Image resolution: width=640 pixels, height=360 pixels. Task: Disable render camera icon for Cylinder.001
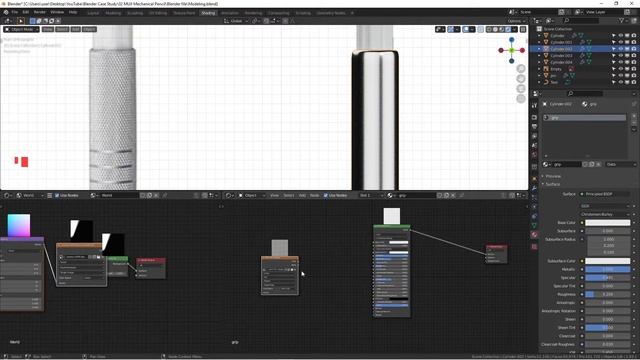pyautogui.click(x=633, y=42)
